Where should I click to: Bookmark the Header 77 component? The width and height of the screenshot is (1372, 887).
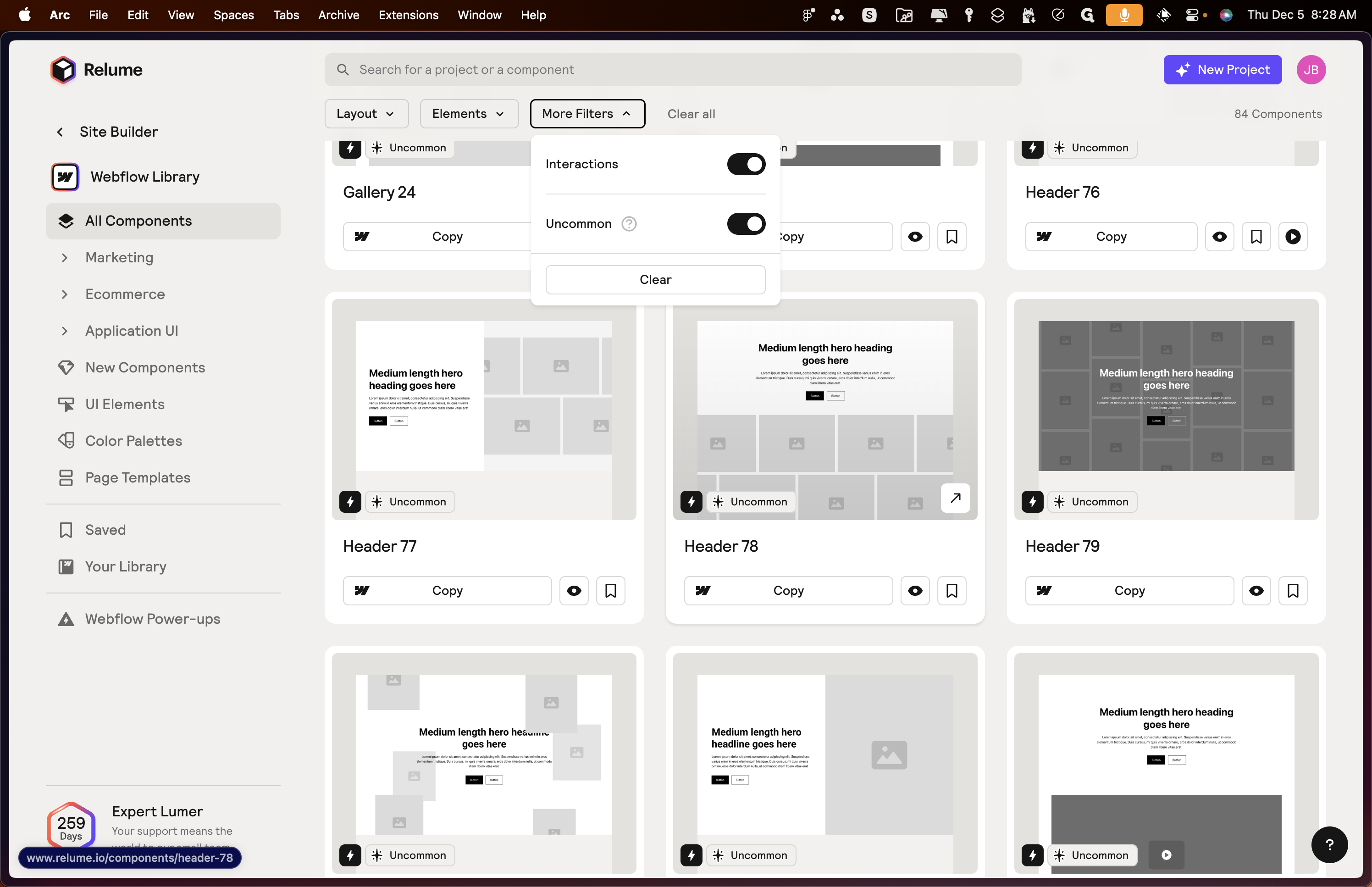[610, 590]
